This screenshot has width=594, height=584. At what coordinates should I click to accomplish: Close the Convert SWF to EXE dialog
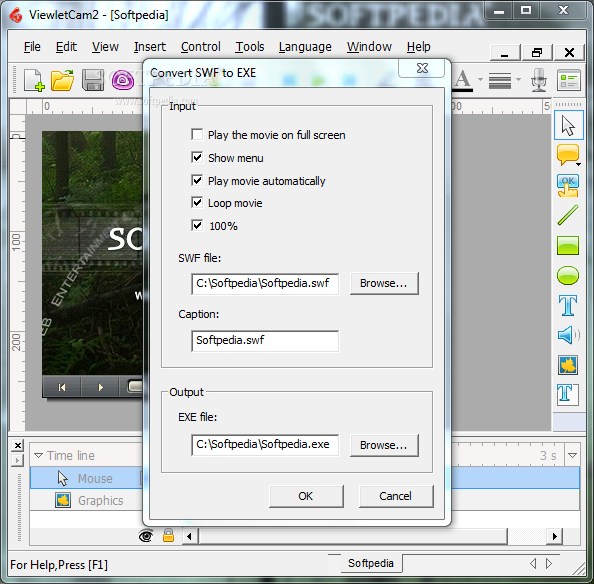click(422, 68)
